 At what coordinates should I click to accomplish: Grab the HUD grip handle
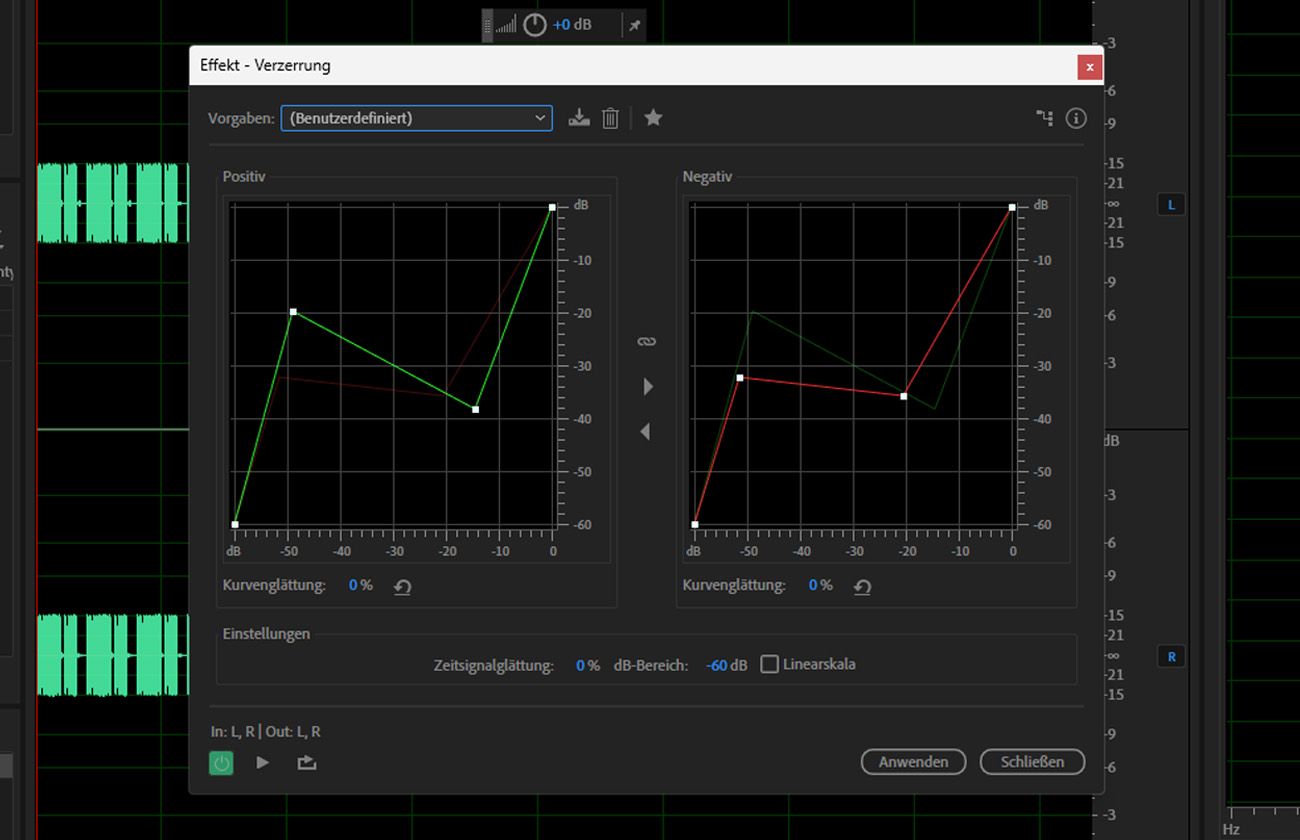coord(487,24)
